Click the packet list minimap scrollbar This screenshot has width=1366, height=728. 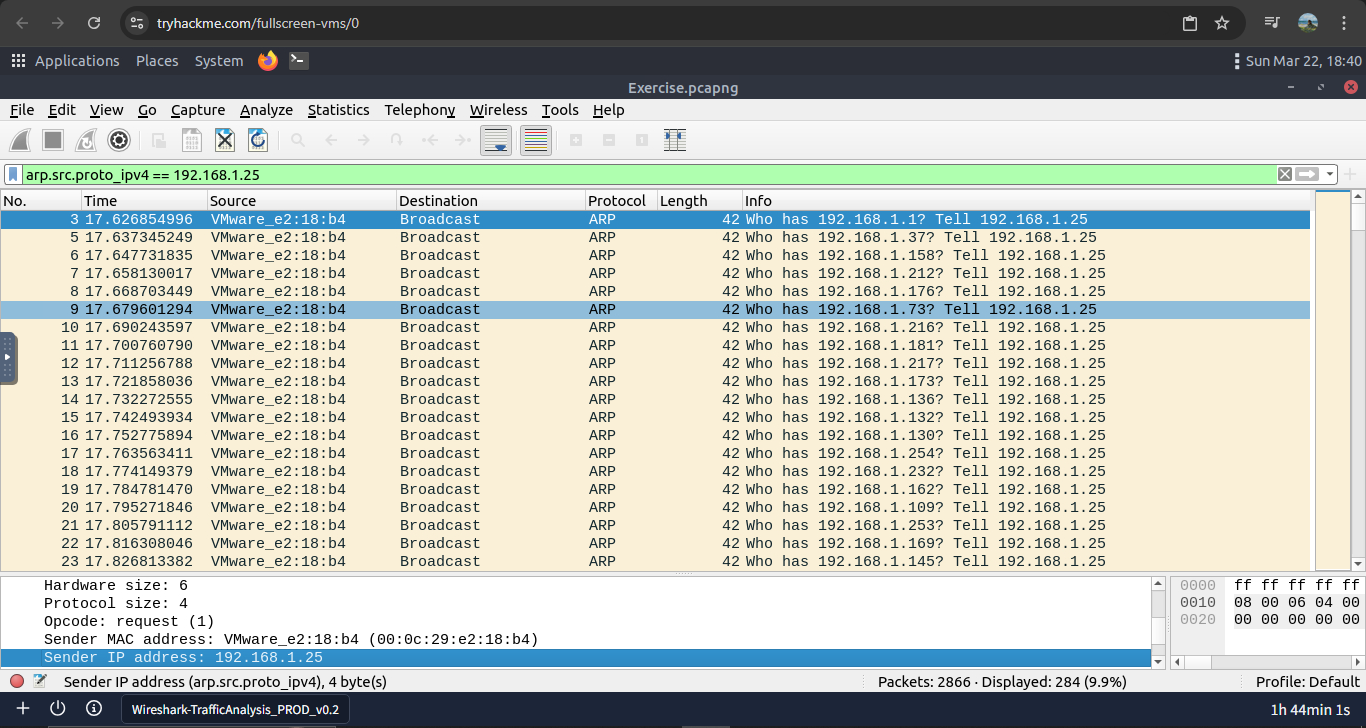tap(1331, 380)
